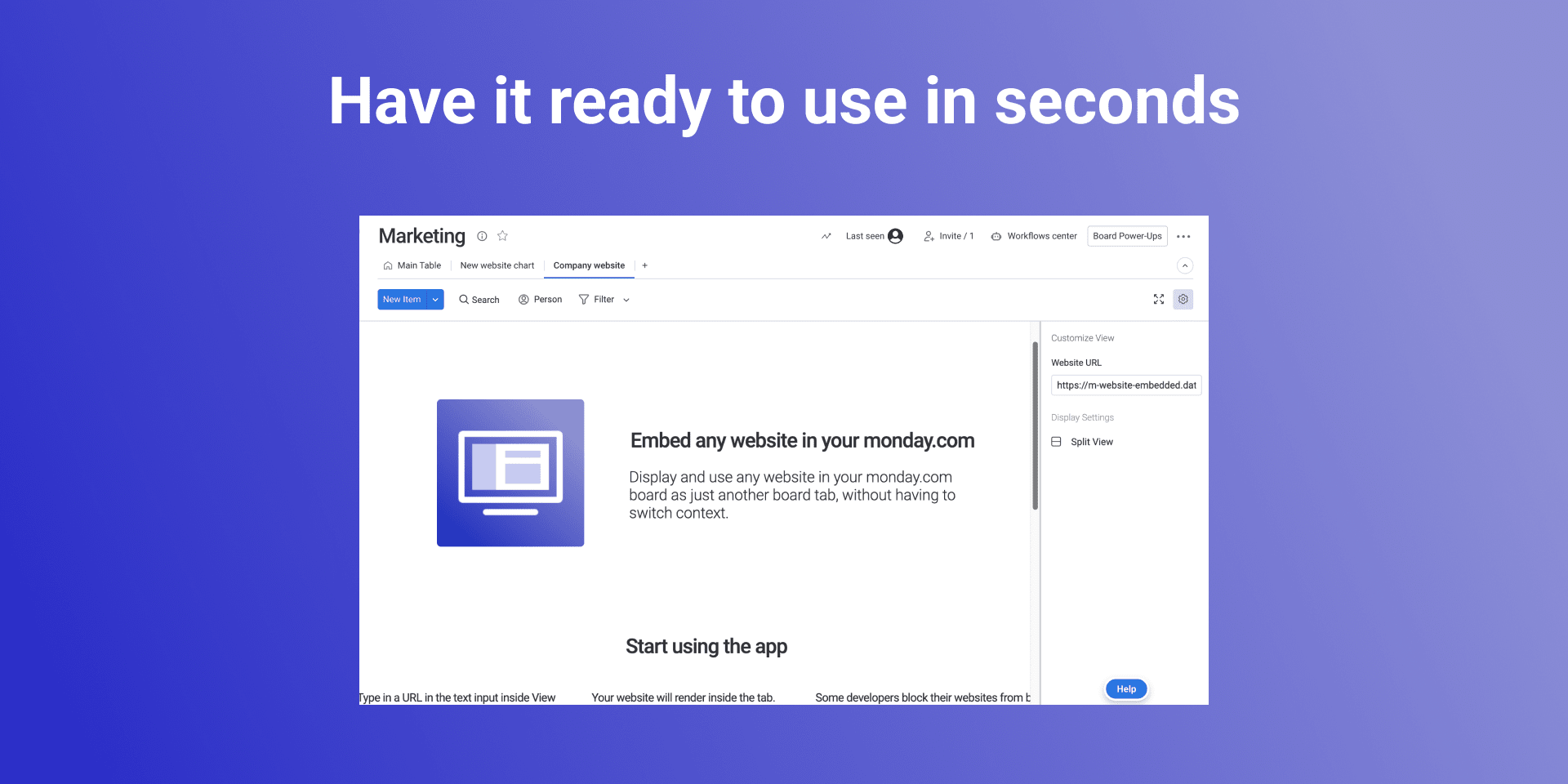
Task: Open Invite / 1 members dialog
Action: pyautogui.click(x=948, y=236)
